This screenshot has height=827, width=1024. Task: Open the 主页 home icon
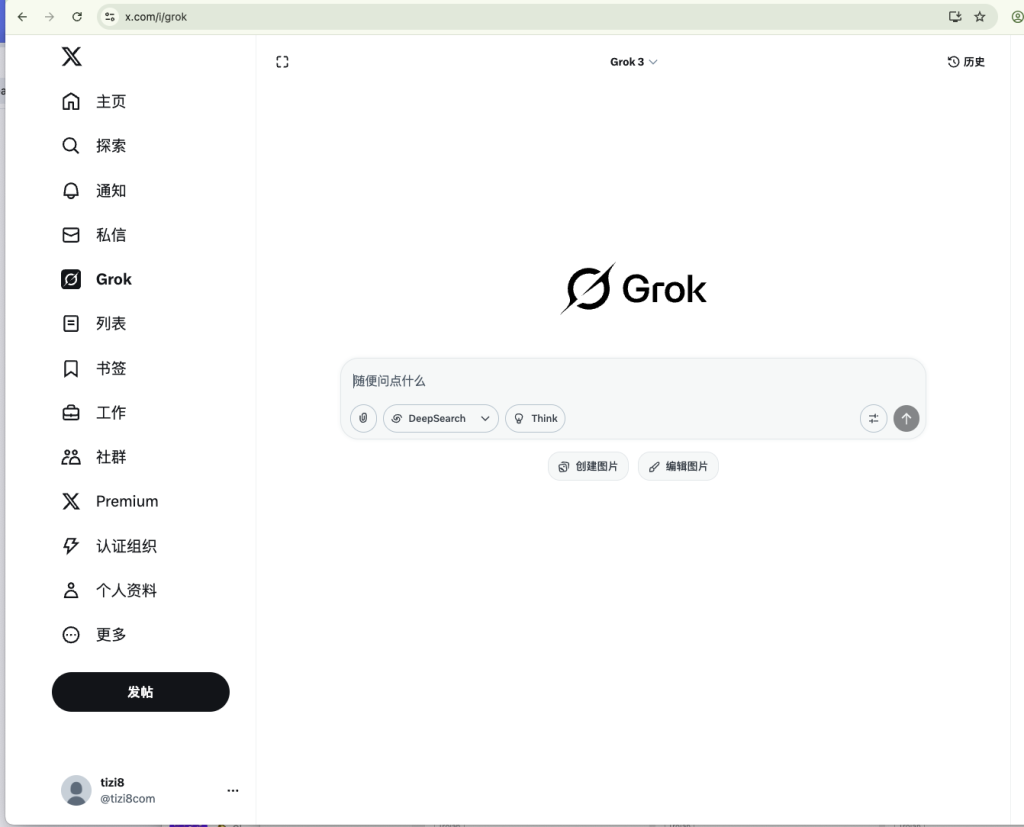point(71,101)
